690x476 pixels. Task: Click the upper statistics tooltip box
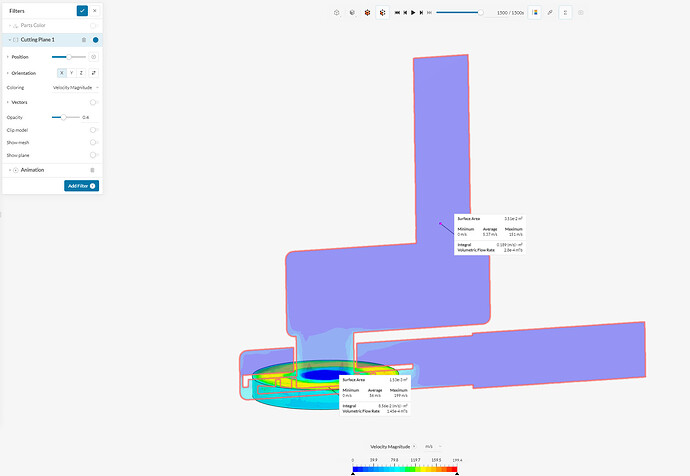tap(490, 234)
